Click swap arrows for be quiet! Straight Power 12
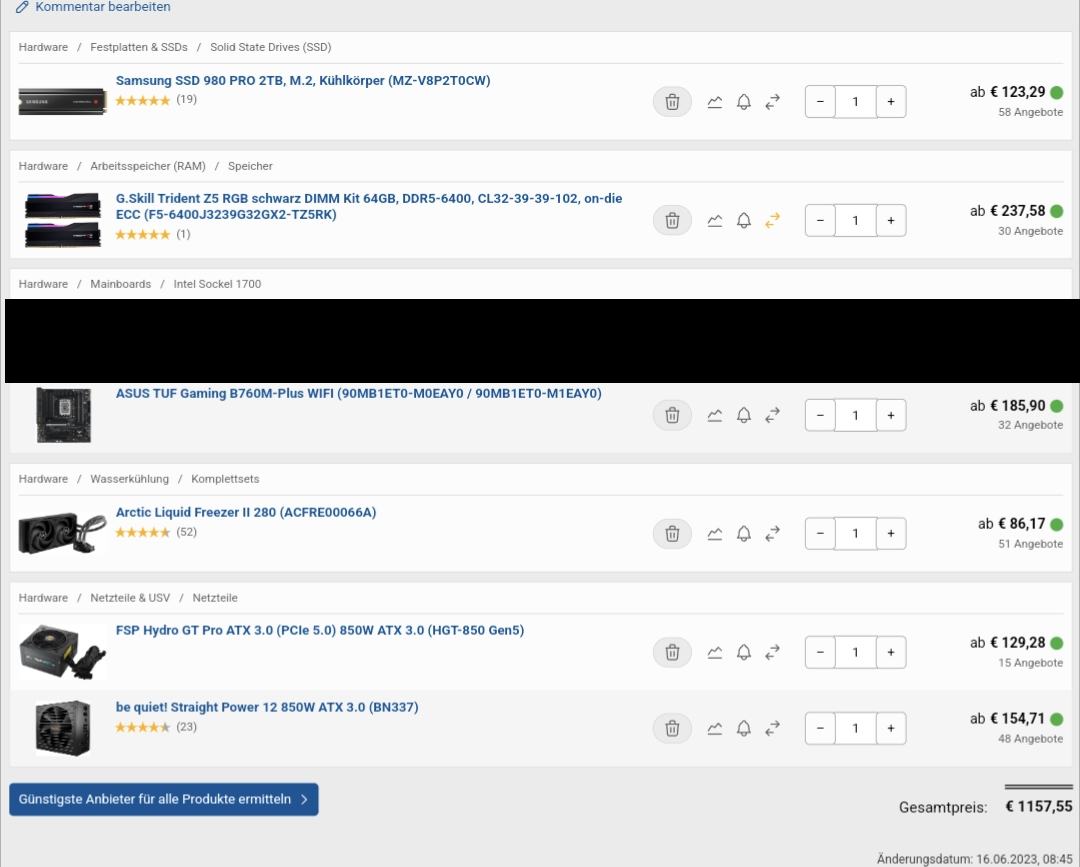 pyautogui.click(x=773, y=729)
